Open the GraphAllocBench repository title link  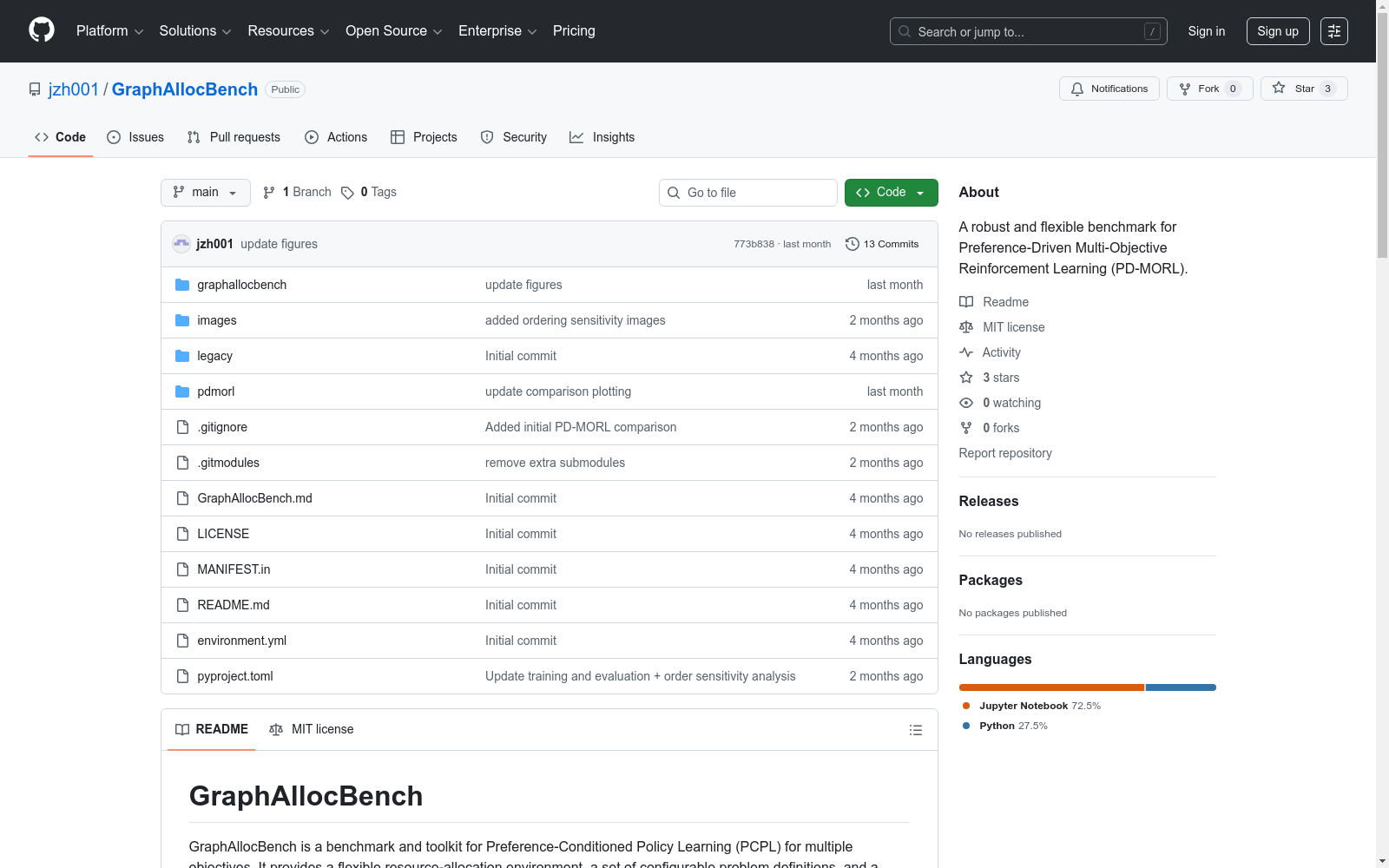185,89
